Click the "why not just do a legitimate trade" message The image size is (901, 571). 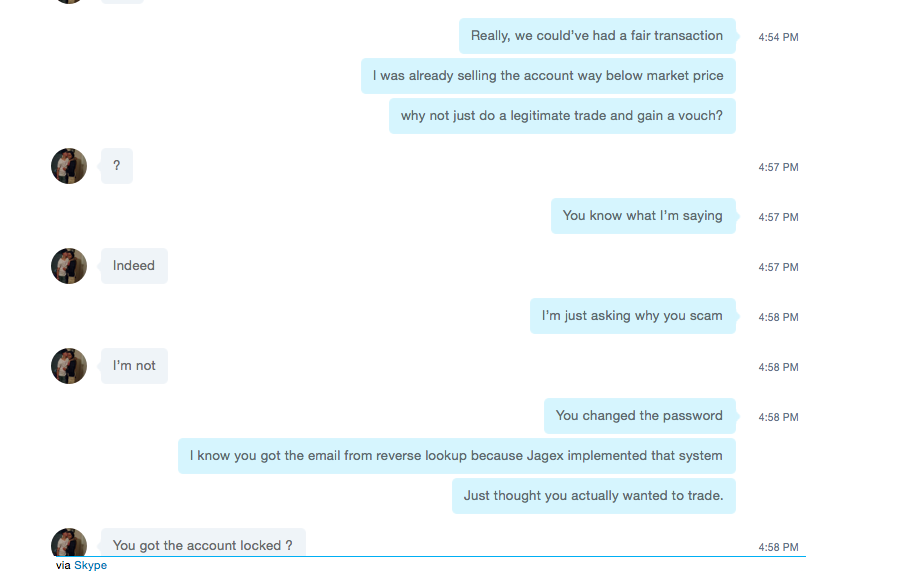pos(562,116)
